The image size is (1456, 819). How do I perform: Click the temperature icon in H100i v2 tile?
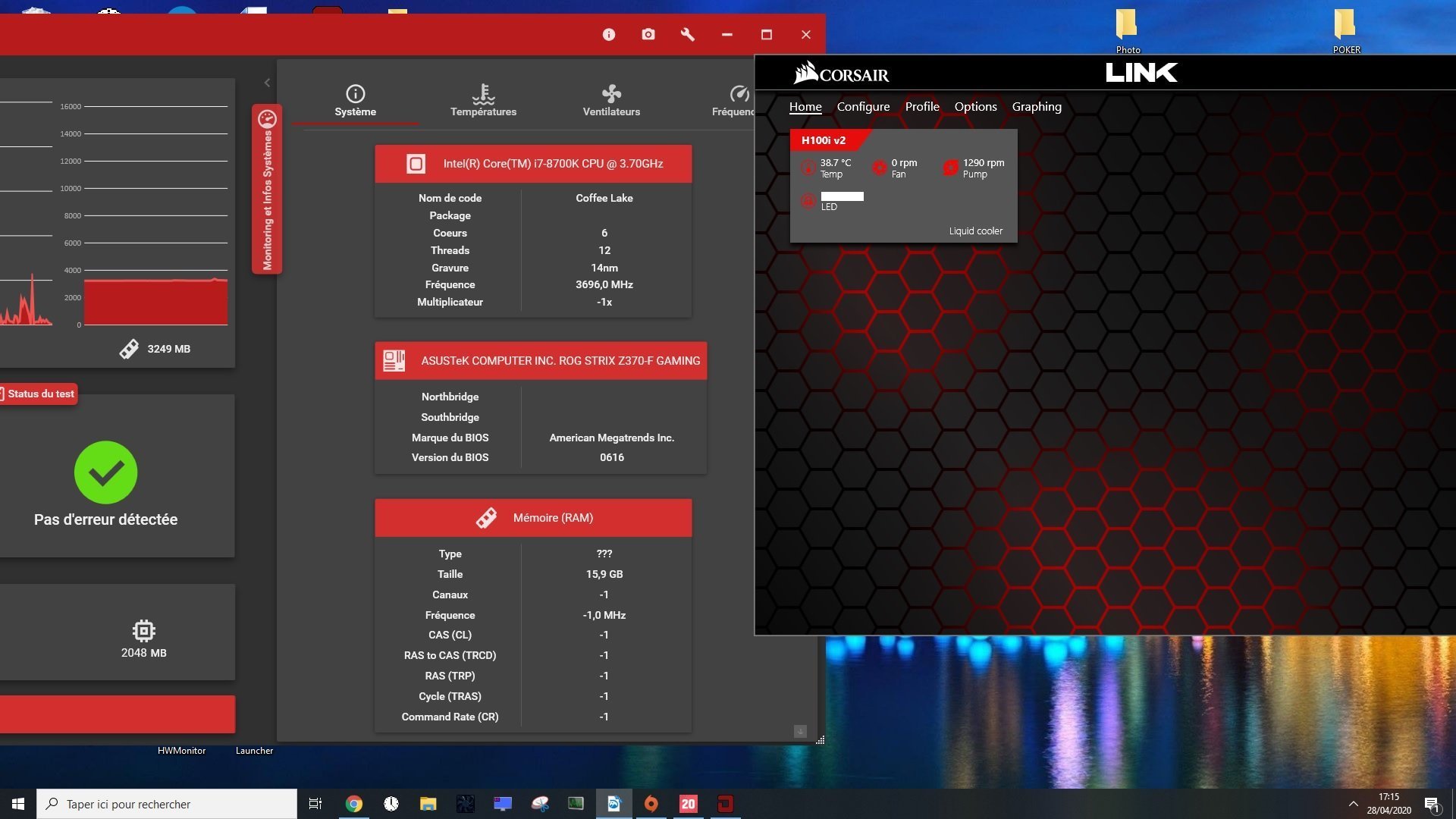point(808,168)
